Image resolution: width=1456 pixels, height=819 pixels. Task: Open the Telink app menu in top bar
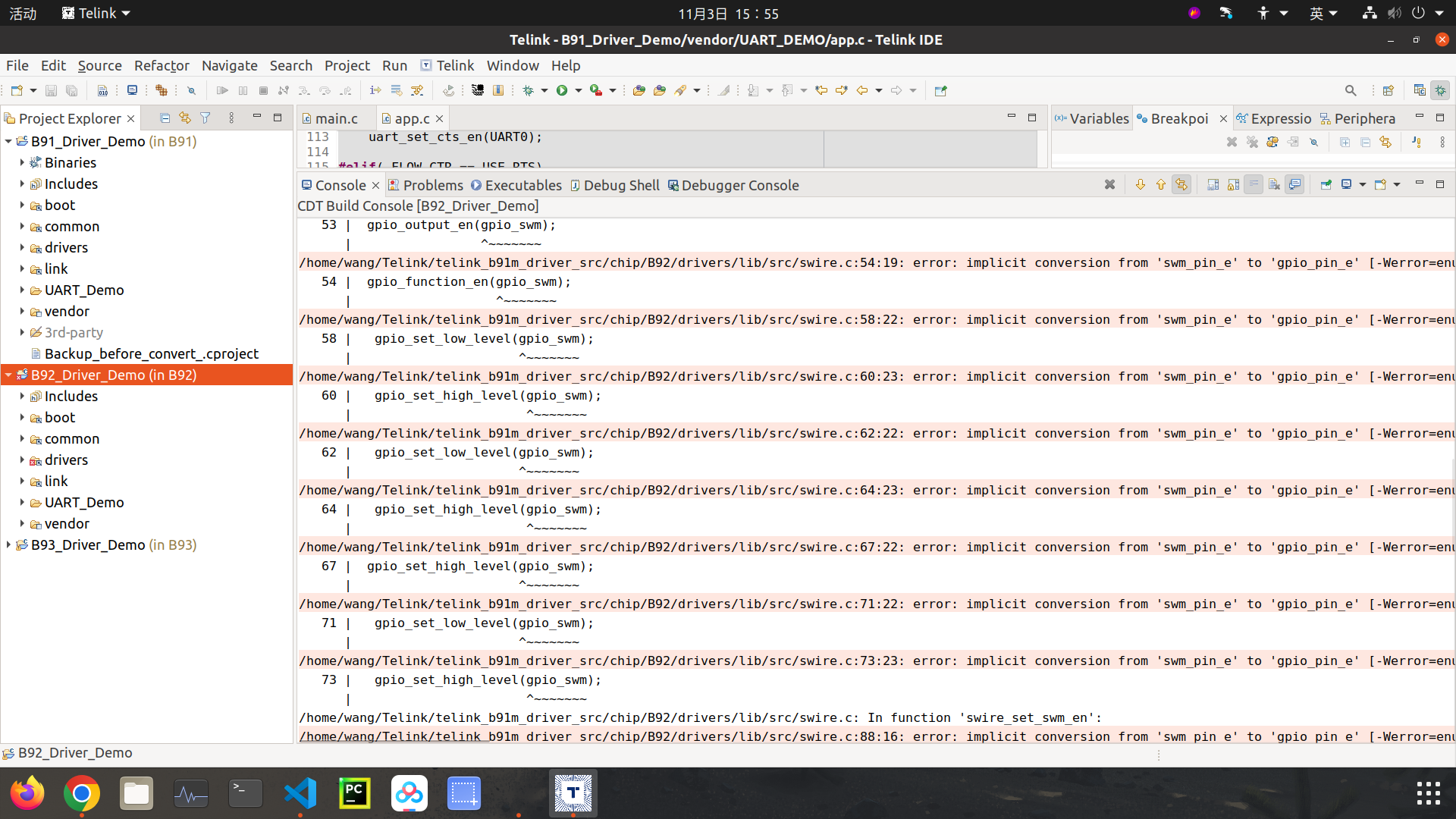coord(96,13)
